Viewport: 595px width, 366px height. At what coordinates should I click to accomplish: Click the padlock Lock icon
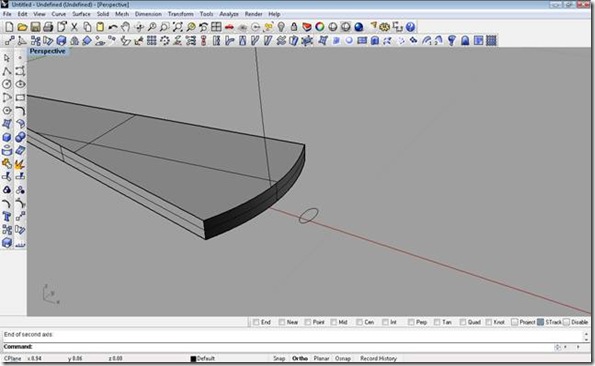(294, 27)
